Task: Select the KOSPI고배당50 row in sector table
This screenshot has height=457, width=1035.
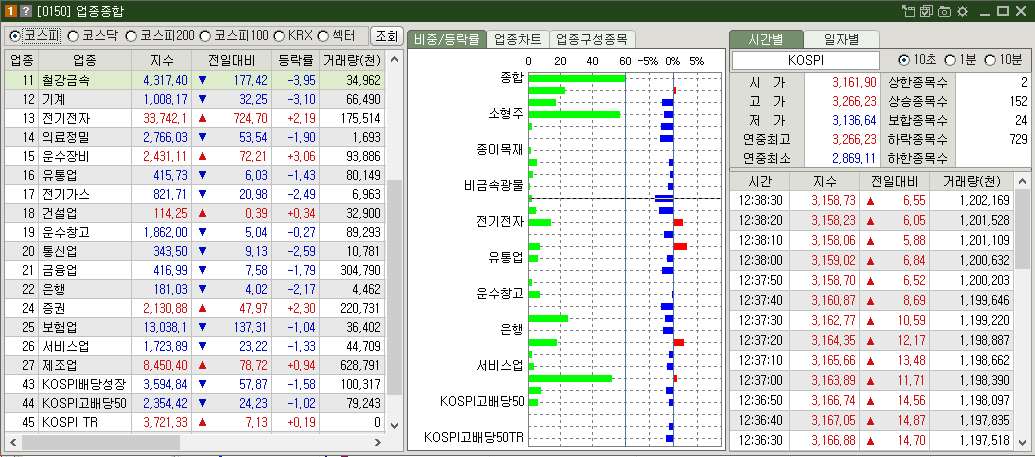Action: (195, 404)
